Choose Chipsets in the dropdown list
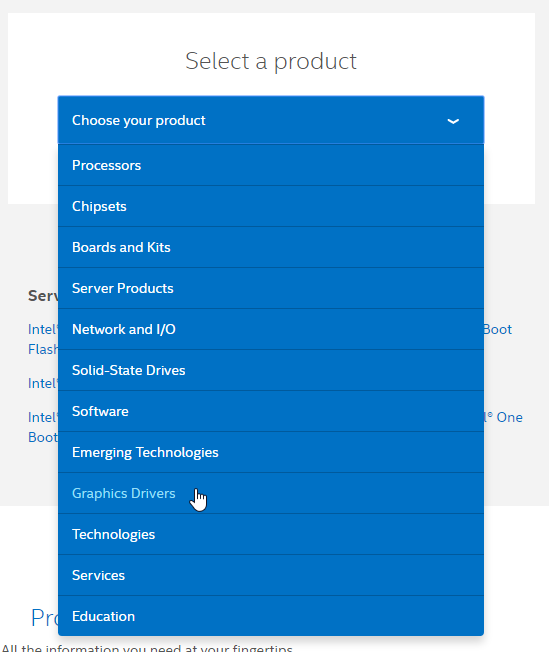This screenshot has width=549, height=652. (x=271, y=206)
